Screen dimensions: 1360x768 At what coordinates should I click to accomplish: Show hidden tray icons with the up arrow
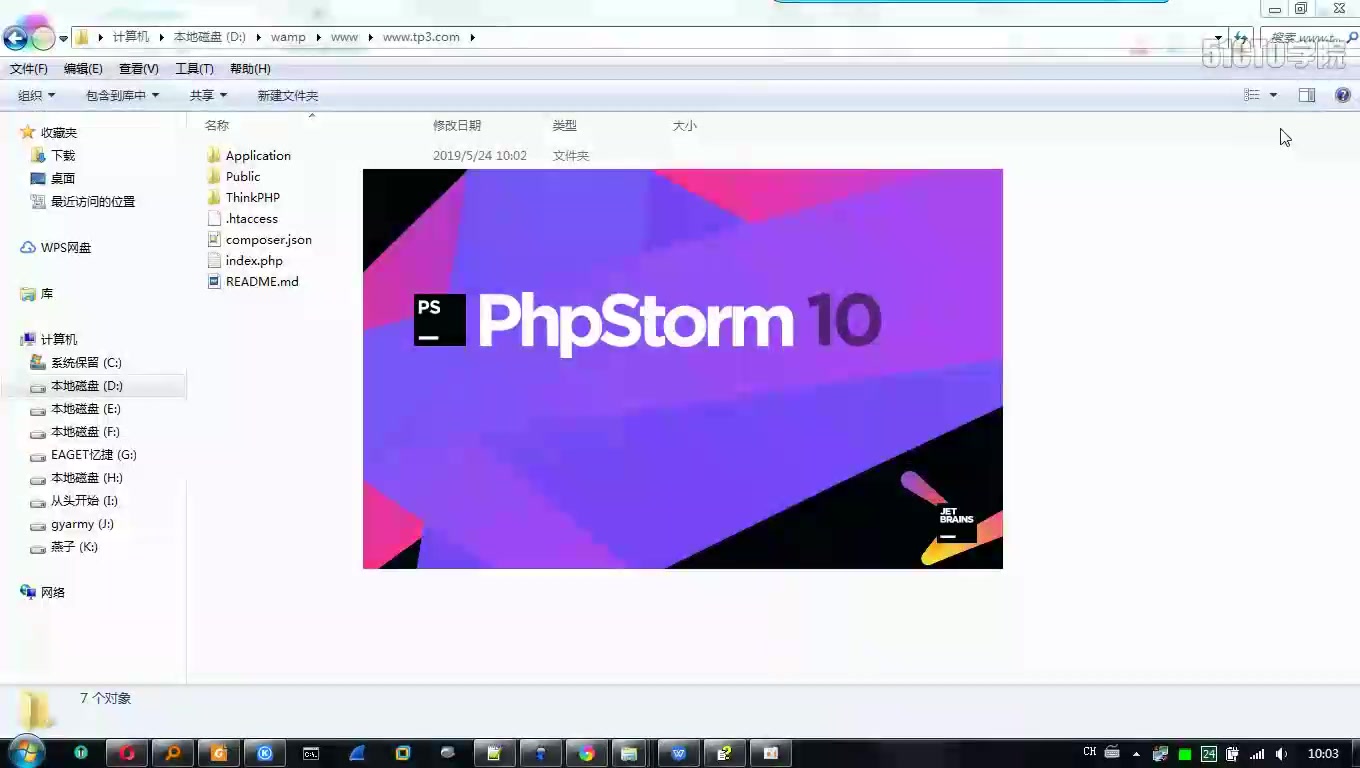click(x=1136, y=753)
